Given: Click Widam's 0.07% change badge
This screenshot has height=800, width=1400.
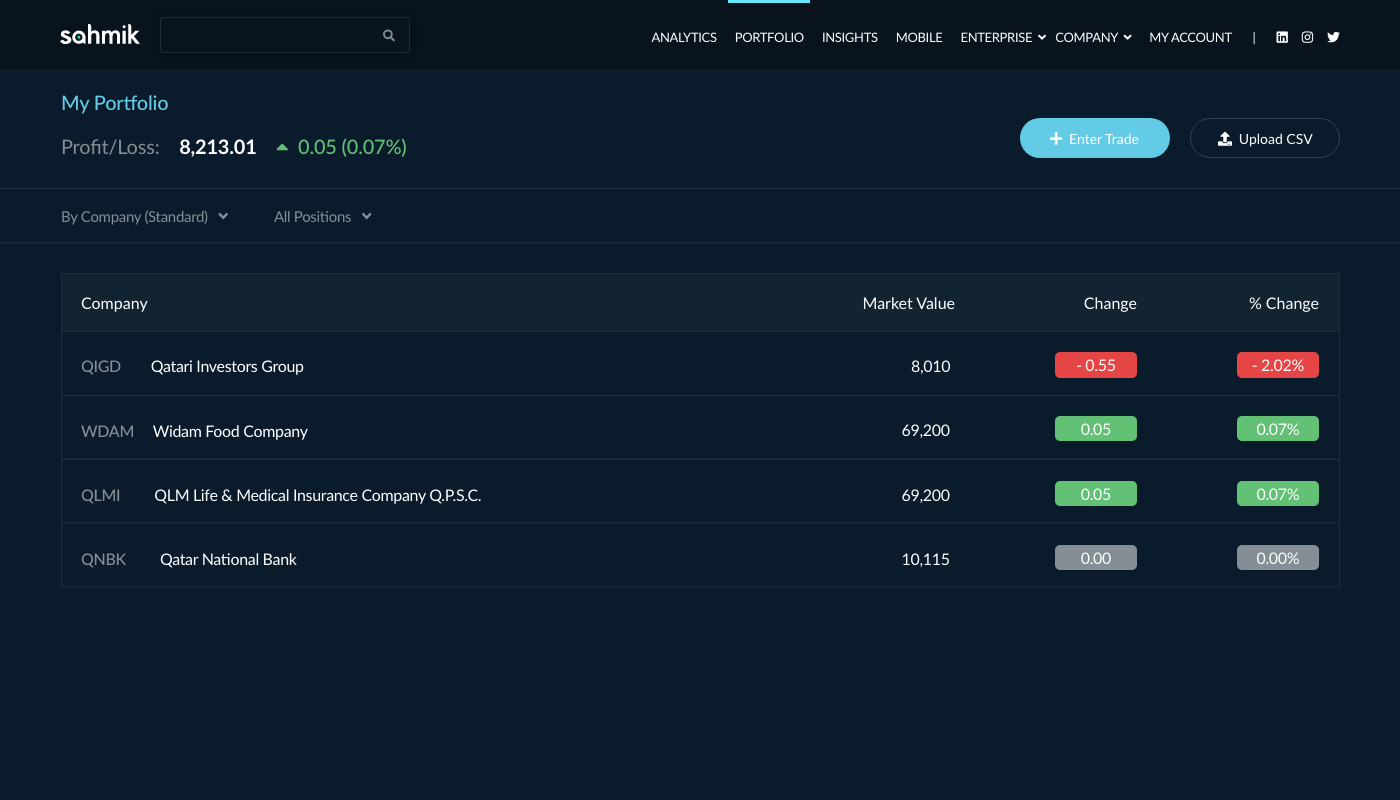Looking at the screenshot, I should click(1278, 429).
